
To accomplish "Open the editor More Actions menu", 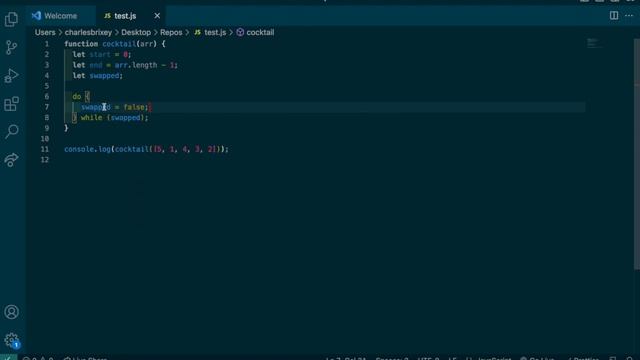I will coord(629,16).
